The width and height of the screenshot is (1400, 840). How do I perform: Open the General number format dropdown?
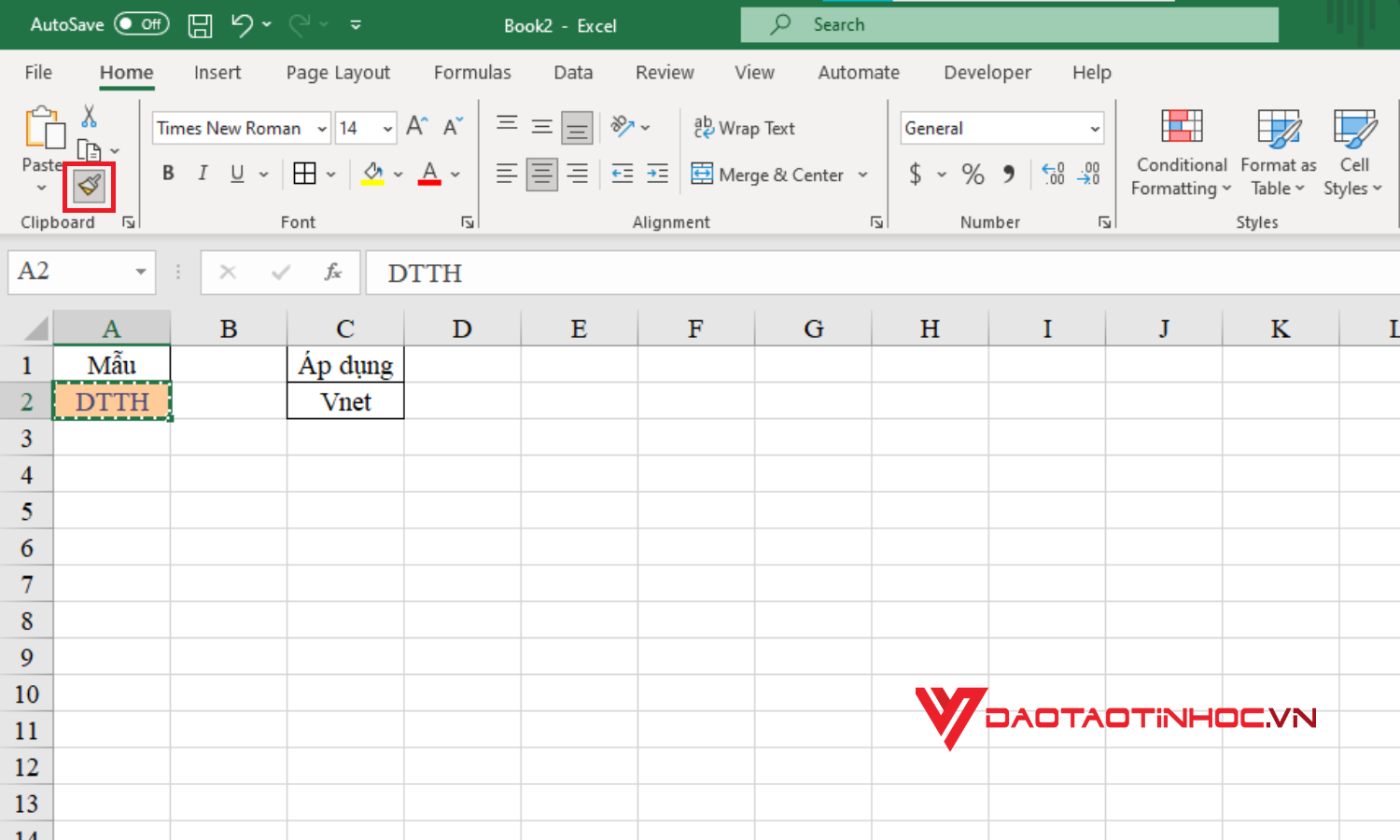(1093, 128)
